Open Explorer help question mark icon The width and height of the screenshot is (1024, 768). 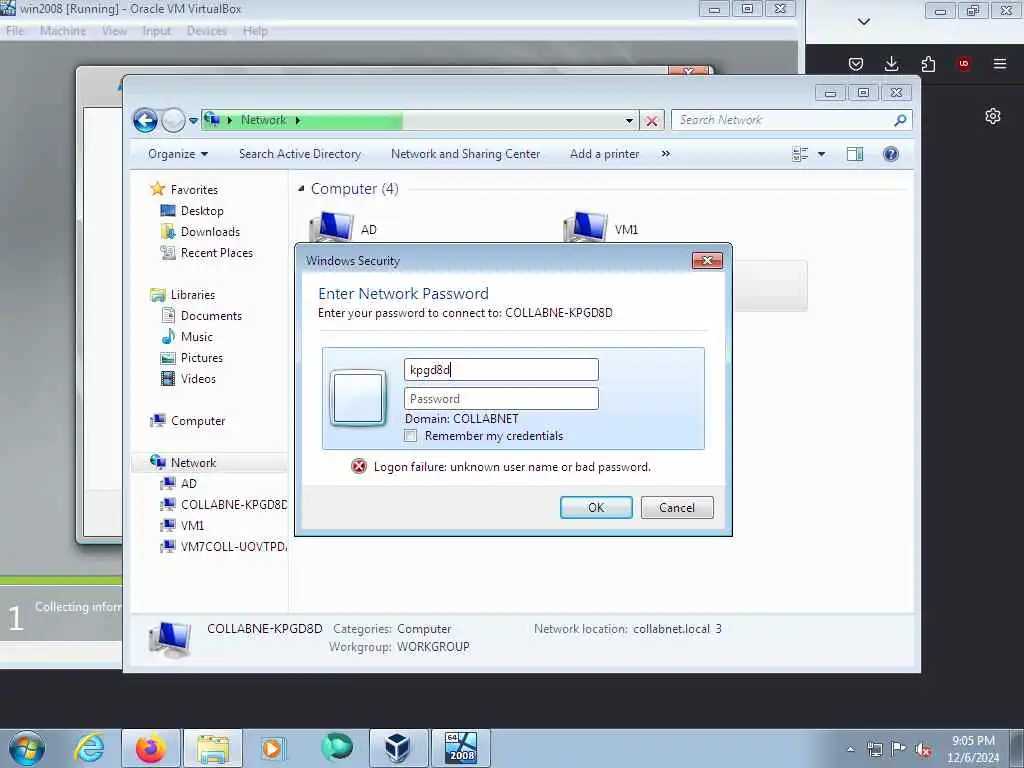(890, 154)
